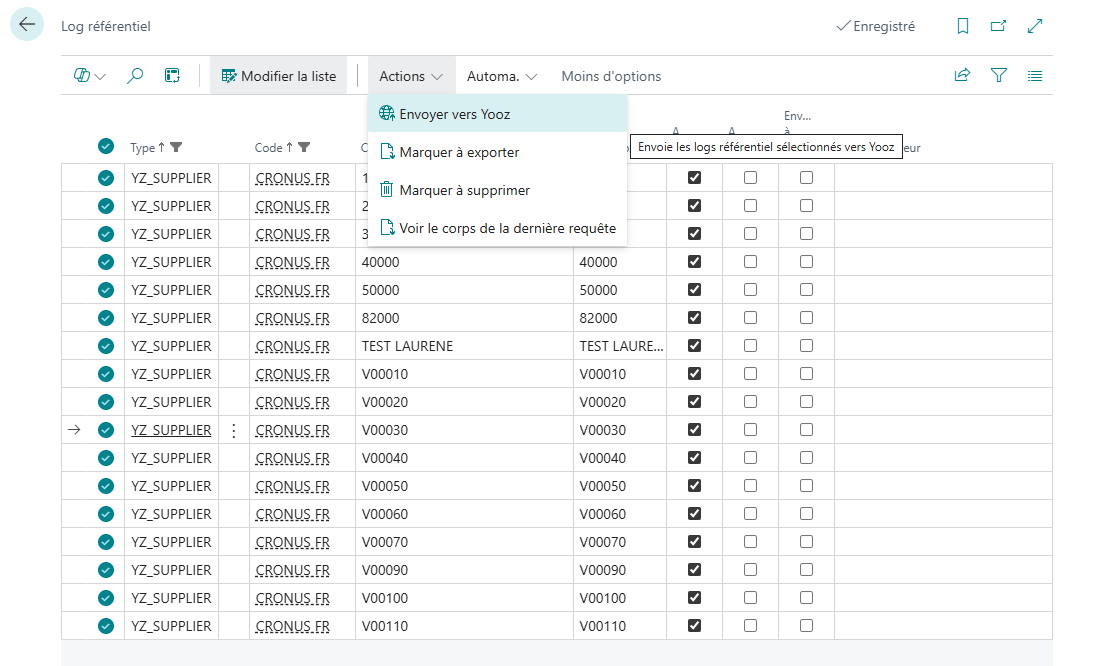The height and width of the screenshot is (666, 1097).
Task: Click Moins d'options button
Action: tap(611, 76)
